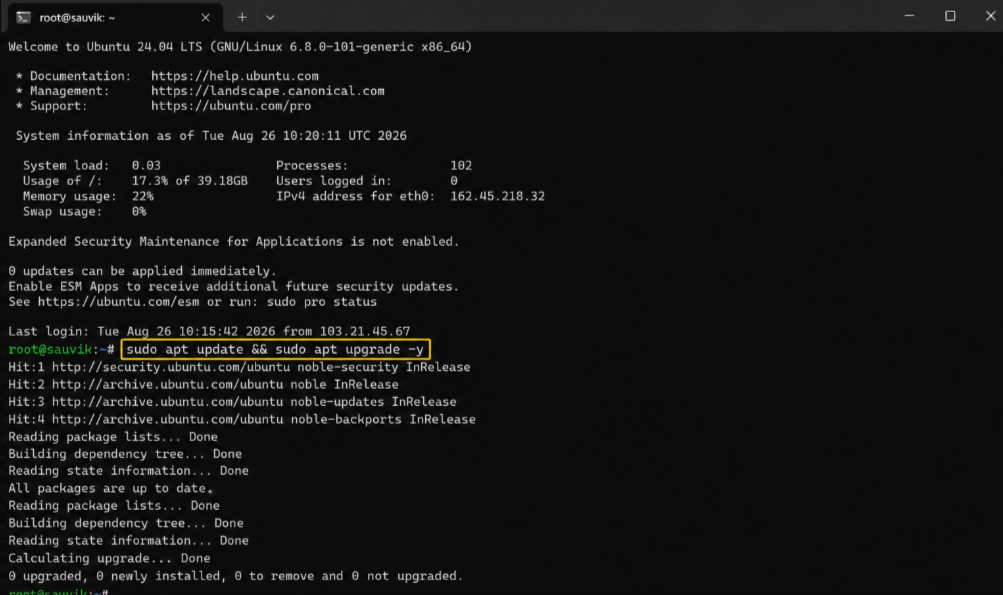Screen dimensions: 1003x595
Task: Expand the new tab profile dropdown
Action: point(270,18)
